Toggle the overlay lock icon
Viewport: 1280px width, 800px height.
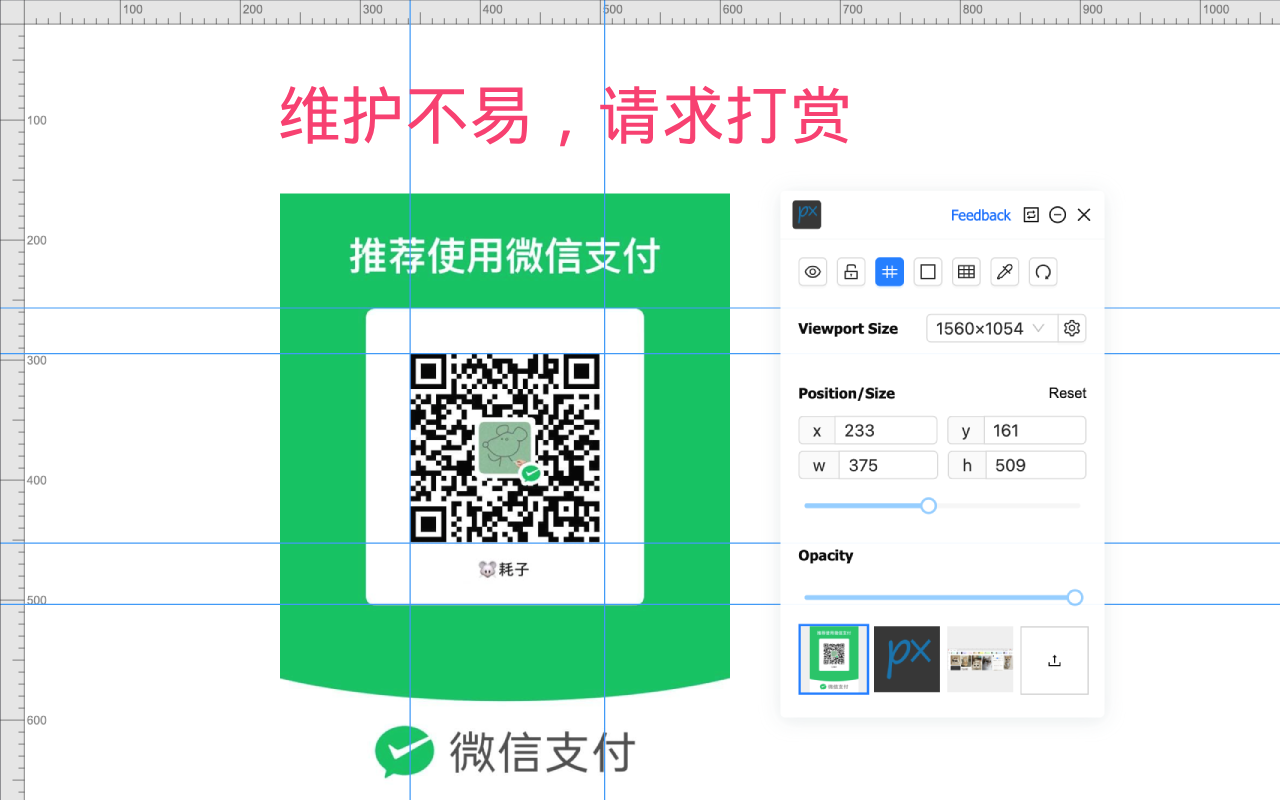tap(851, 272)
